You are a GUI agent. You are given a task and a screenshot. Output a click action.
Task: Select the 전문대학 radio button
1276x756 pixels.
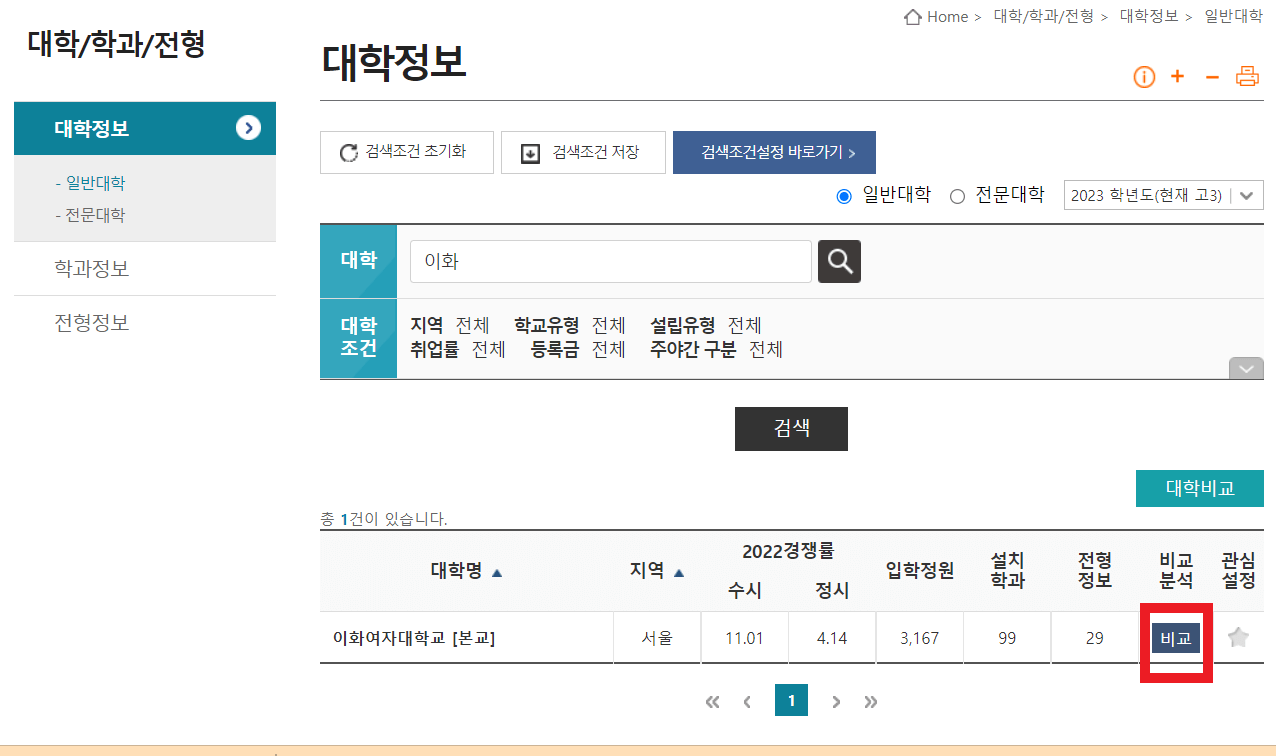point(957,196)
